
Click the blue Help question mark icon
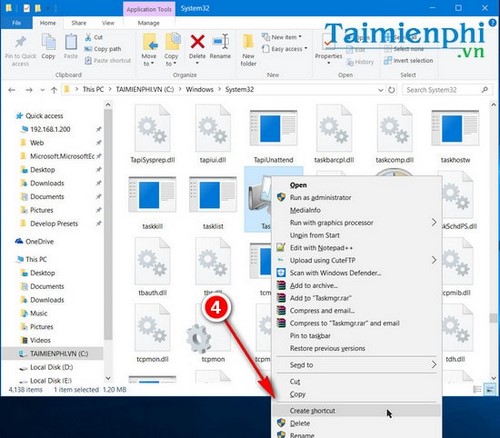[x=492, y=23]
